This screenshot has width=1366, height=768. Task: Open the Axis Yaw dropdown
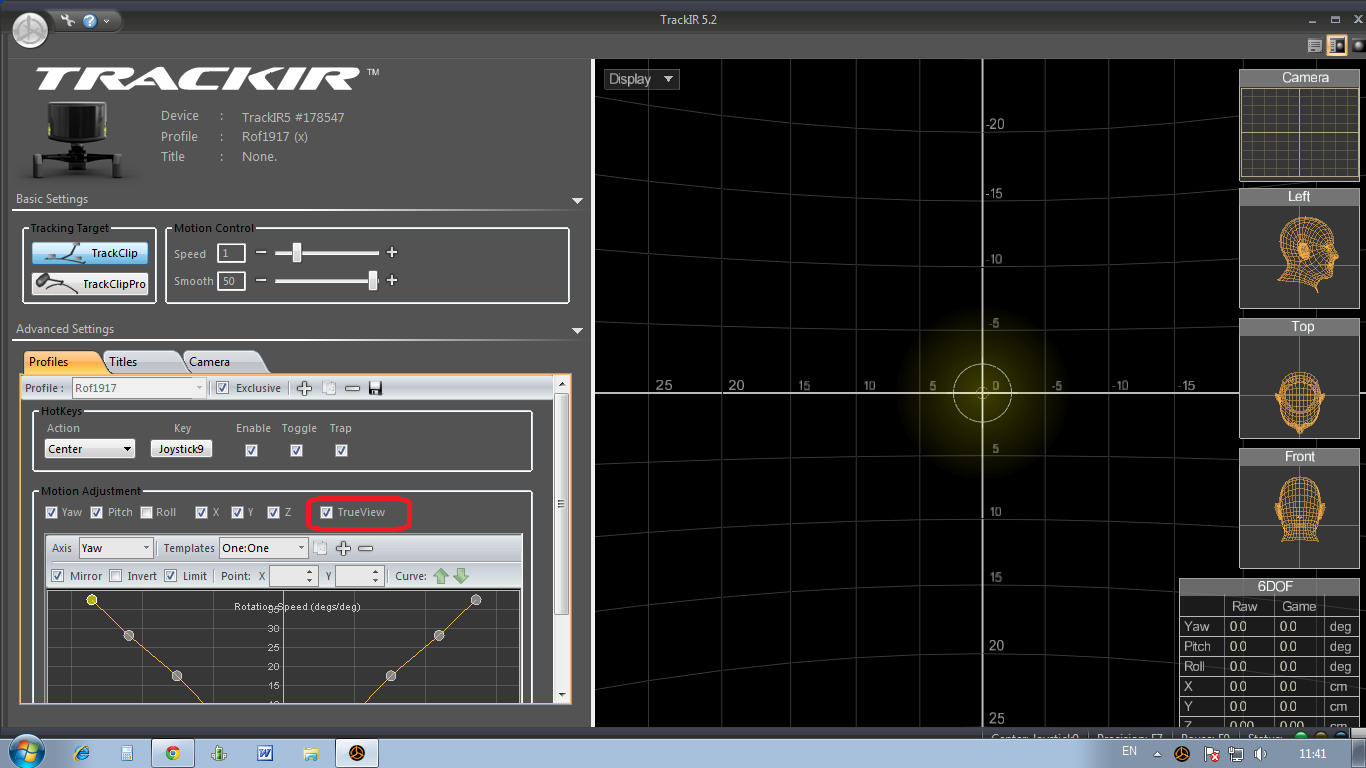tap(116, 548)
